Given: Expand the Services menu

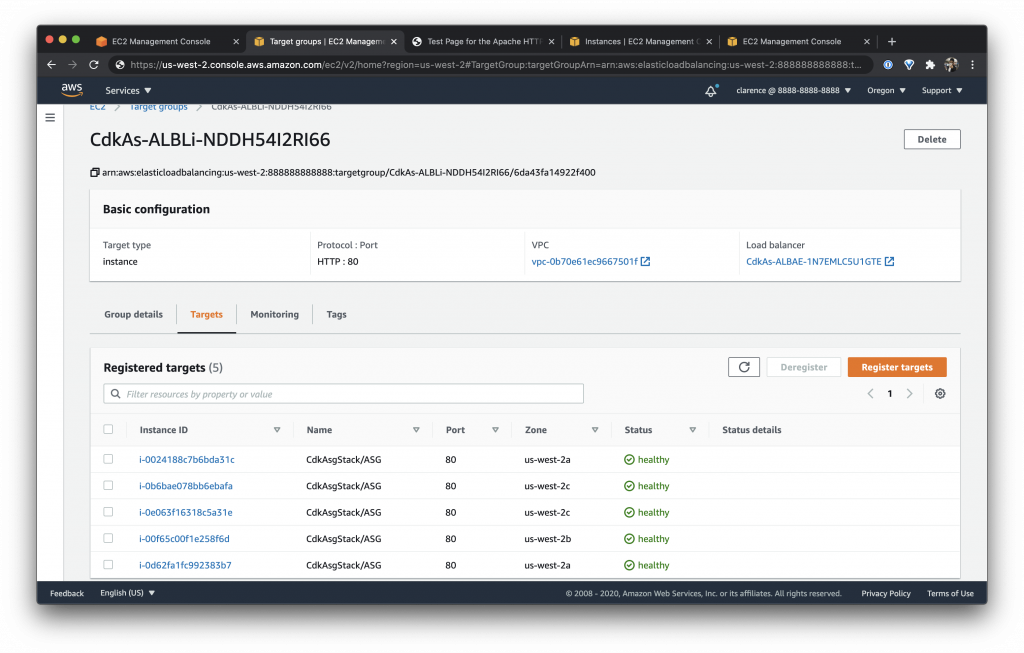Looking at the screenshot, I should [x=128, y=91].
